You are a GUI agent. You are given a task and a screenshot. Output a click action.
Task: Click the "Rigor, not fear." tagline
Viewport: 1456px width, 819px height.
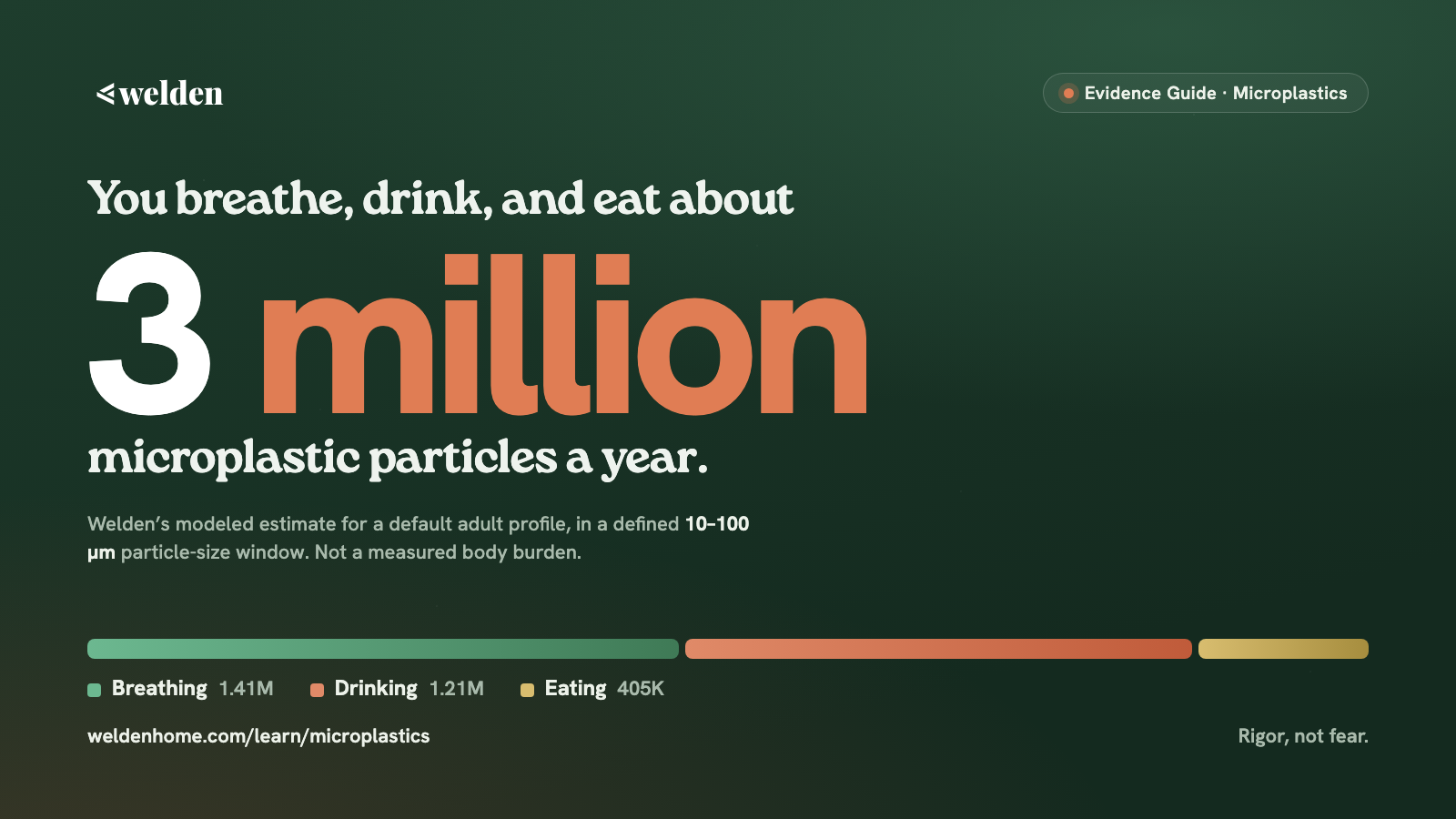pos(1303,736)
